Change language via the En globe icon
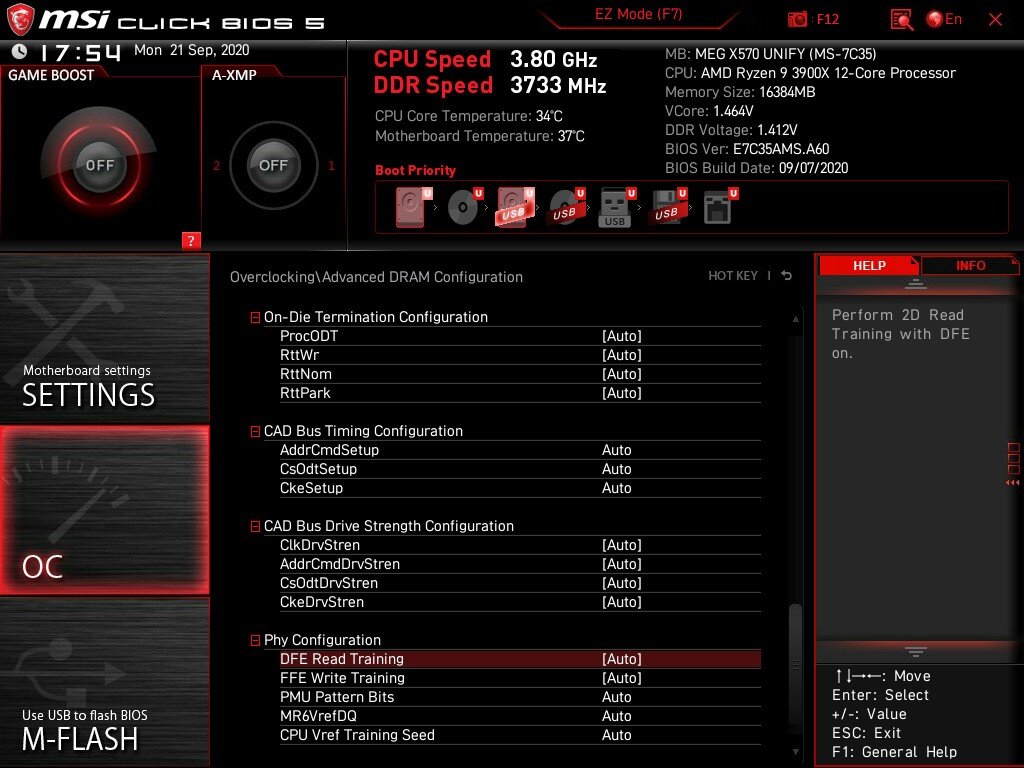The height and width of the screenshot is (768, 1024). click(944, 19)
